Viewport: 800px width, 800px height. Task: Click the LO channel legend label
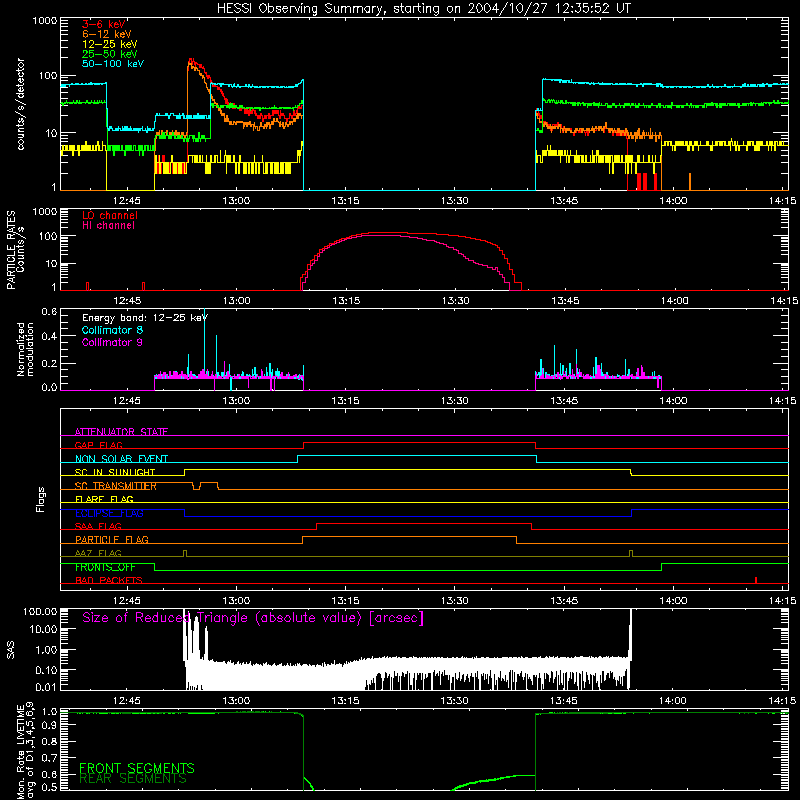pyautogui.click(x=110, y=215)
